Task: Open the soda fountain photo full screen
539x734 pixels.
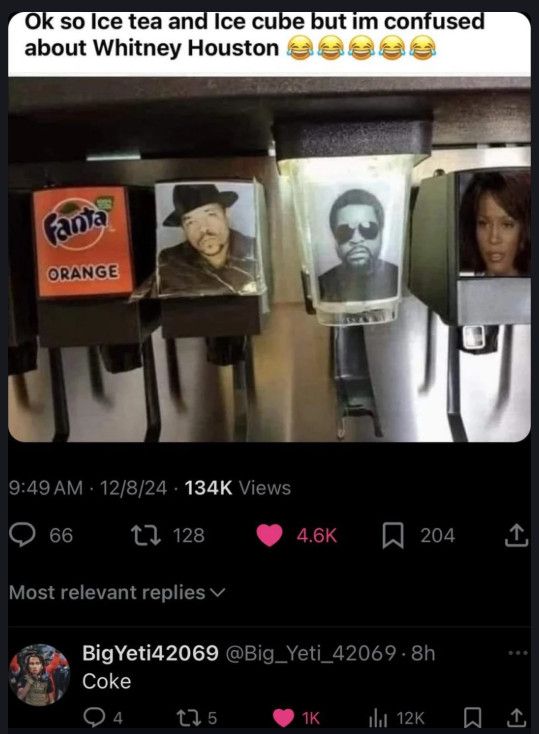Action: pos(269,259)
